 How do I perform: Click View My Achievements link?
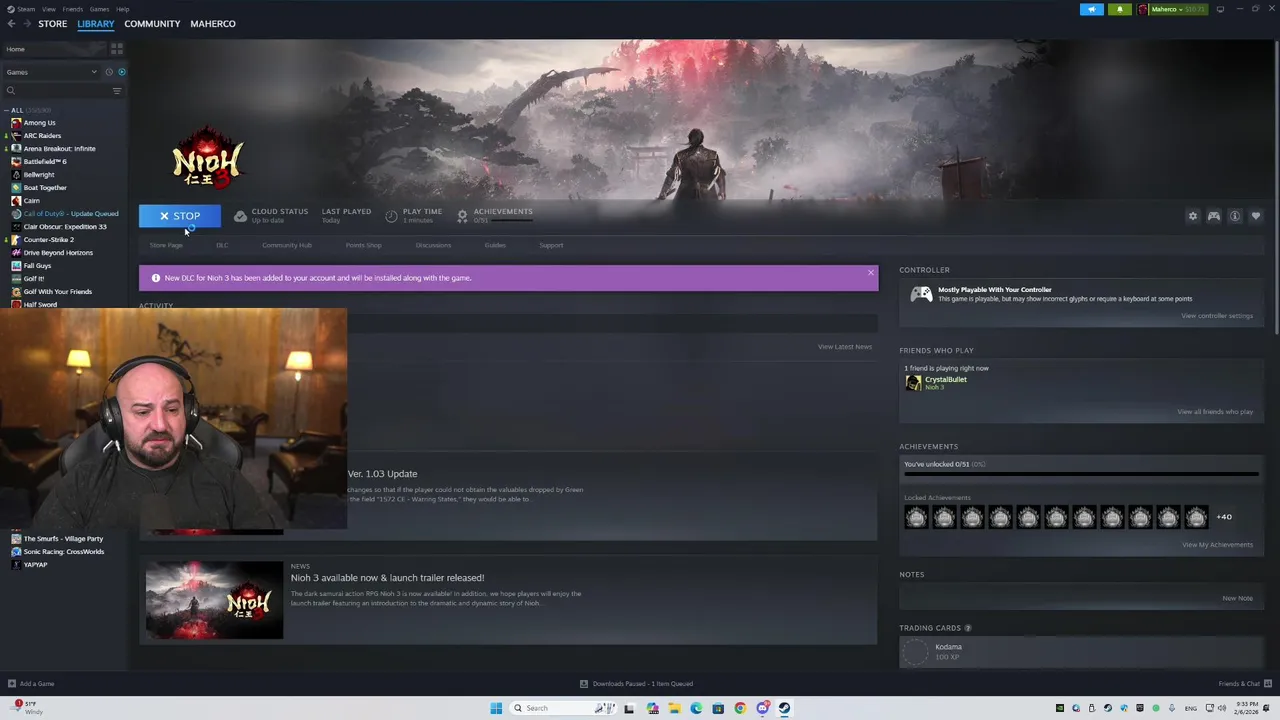coord(1217,545)
